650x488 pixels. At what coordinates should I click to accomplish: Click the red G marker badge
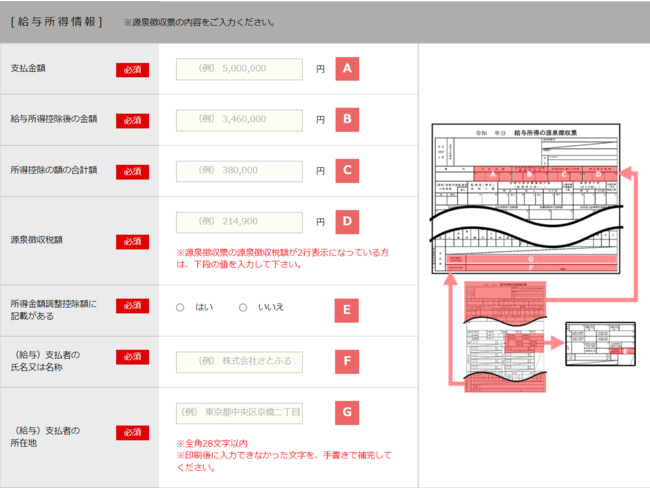pos(347,413)
